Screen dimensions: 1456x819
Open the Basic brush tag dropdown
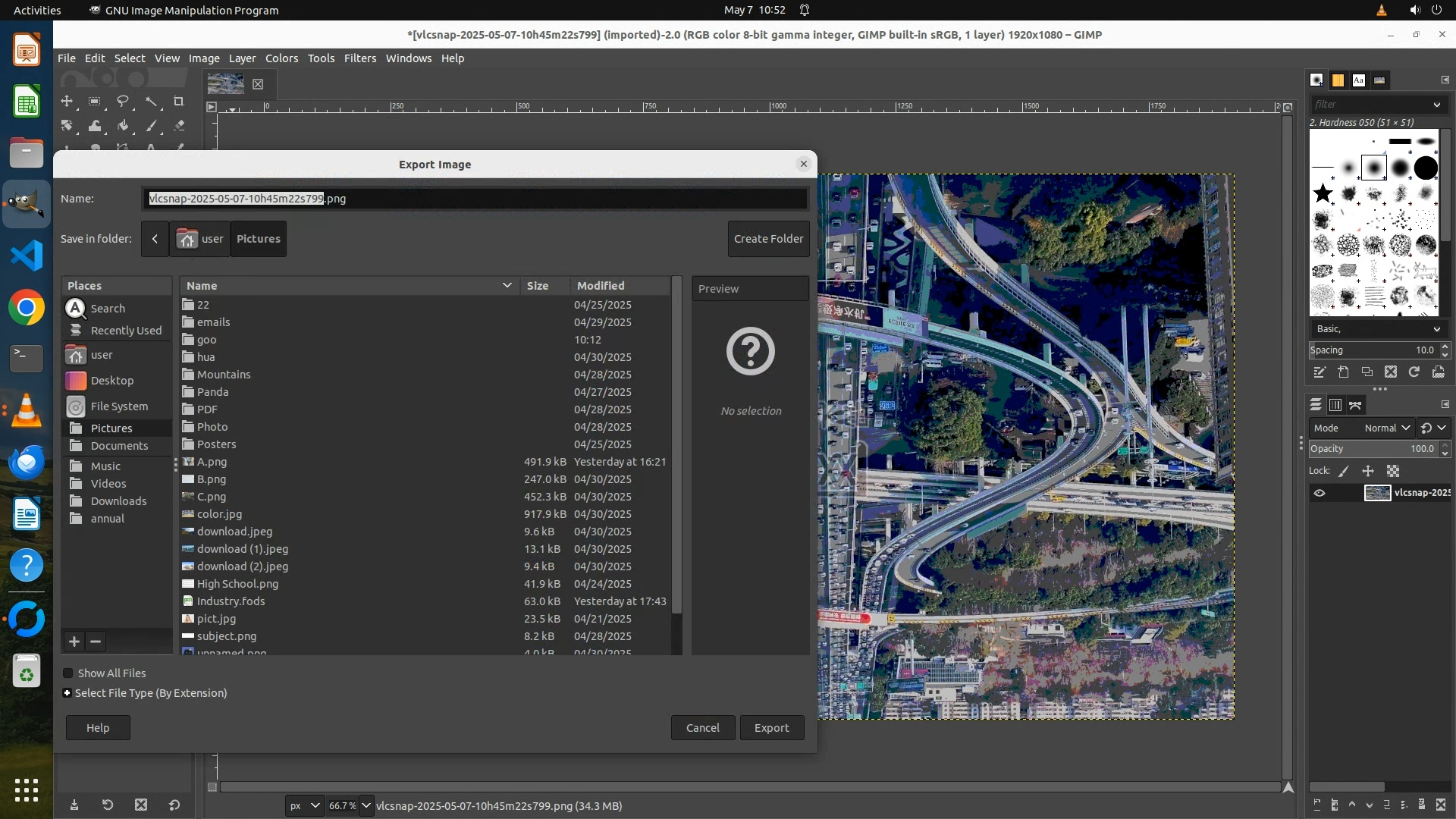(1377, 328)
